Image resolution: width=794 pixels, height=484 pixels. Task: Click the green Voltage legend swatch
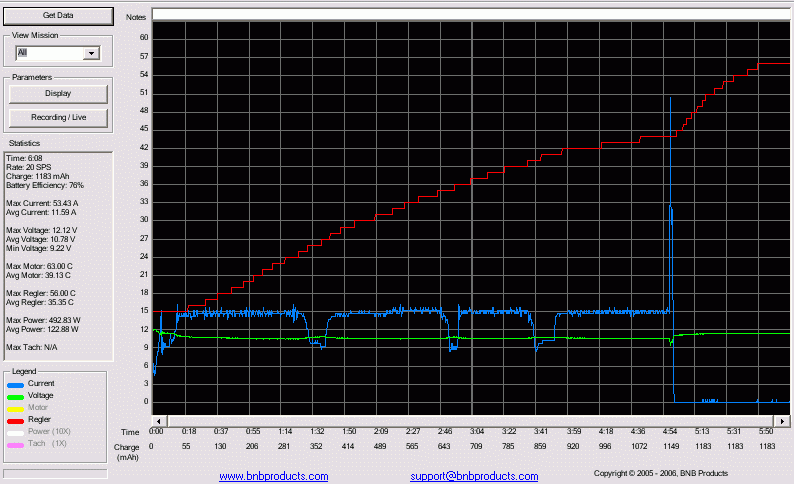coord(16,395)
